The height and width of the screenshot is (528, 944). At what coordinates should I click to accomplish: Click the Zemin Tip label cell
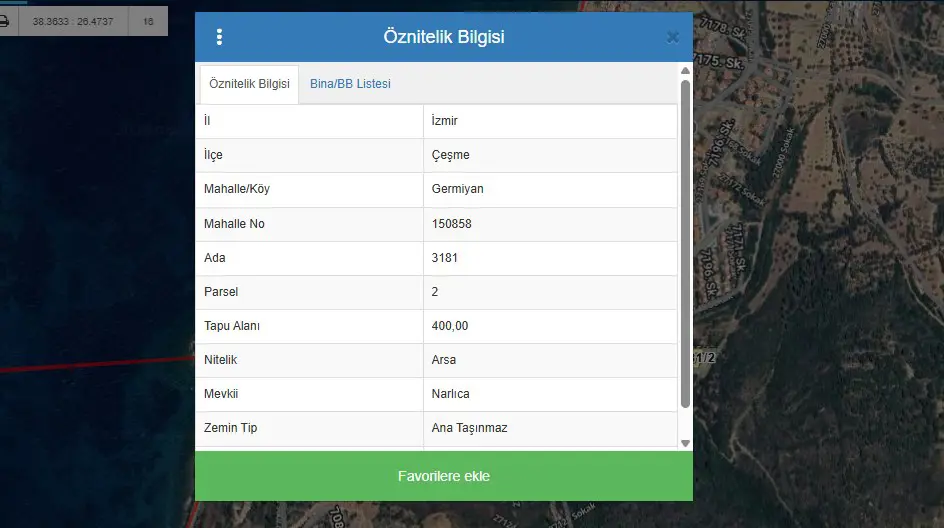309,429
